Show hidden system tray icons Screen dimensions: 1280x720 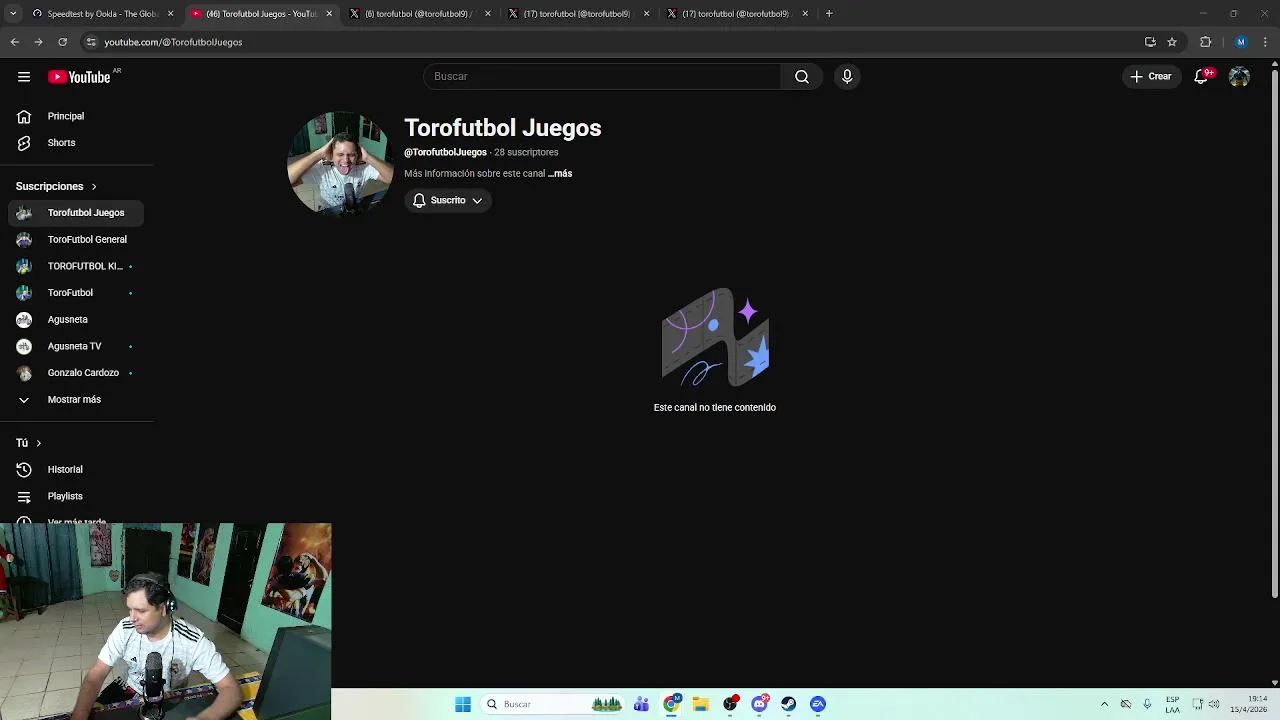[x=1104, y=704]
